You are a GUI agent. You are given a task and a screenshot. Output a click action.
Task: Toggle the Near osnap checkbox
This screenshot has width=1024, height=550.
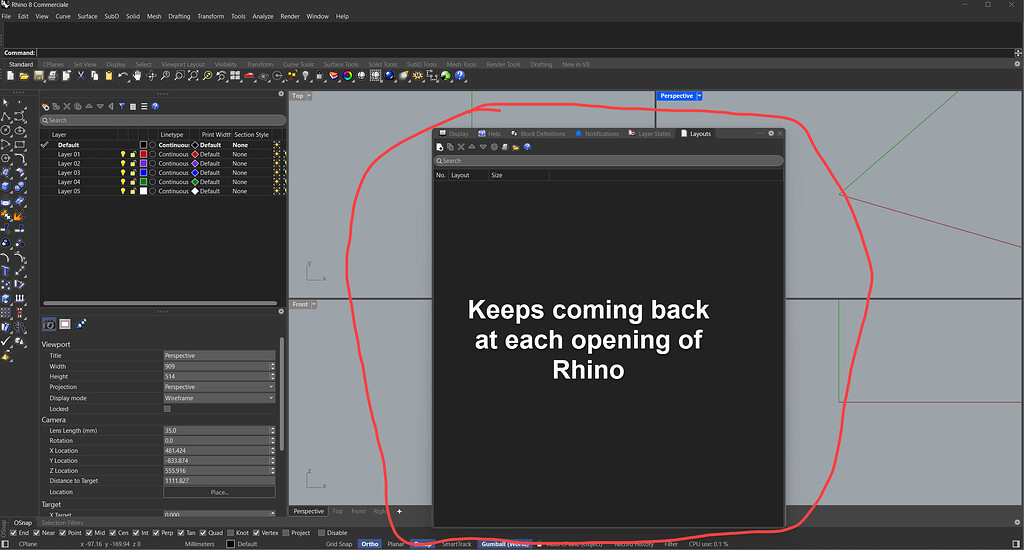pyautogui.click(x=37, y=533)
